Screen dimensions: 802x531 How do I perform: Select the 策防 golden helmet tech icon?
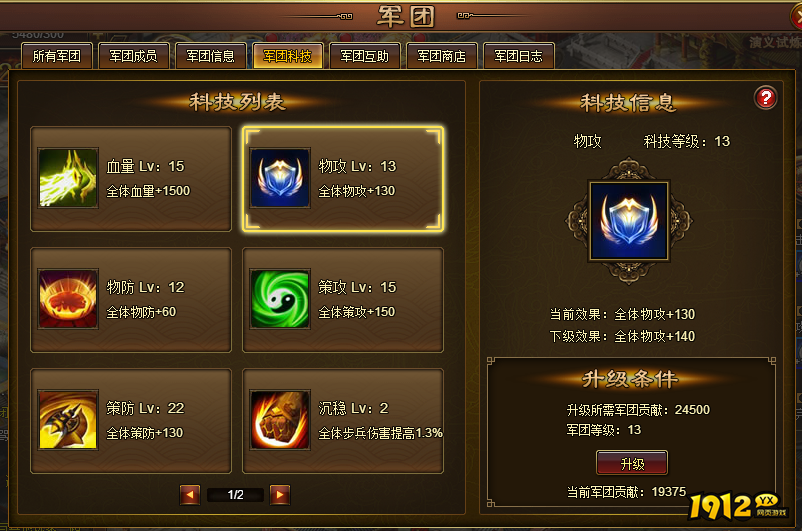tap(68, 420)
